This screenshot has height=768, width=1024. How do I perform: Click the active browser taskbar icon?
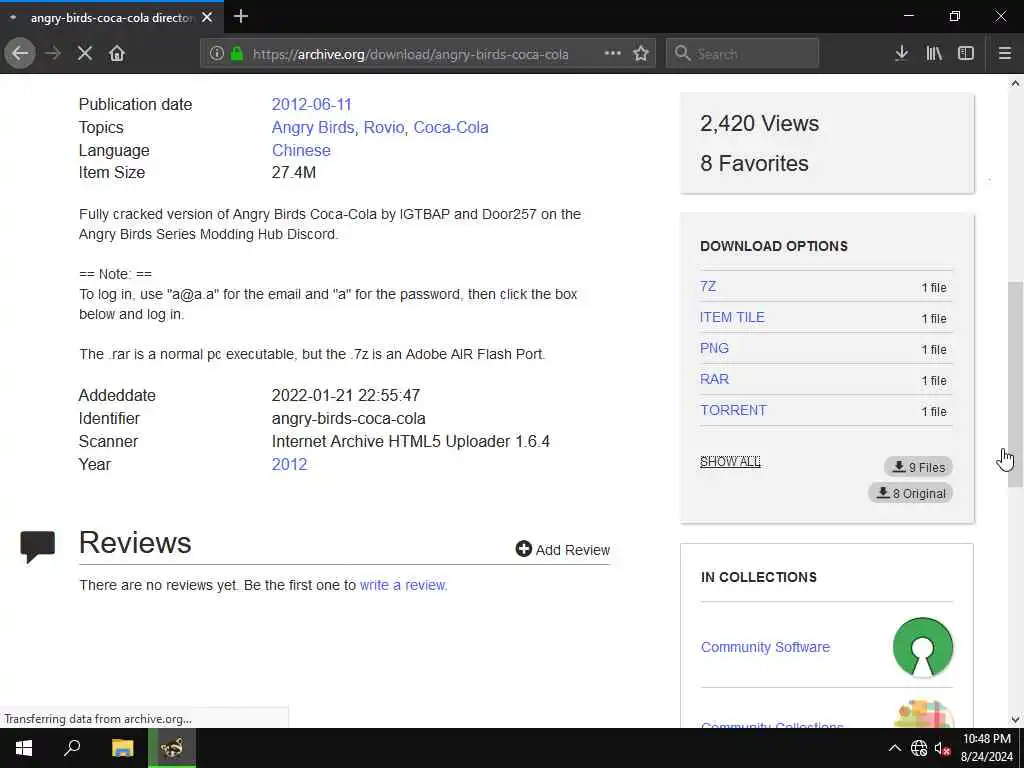coord(172,748)
